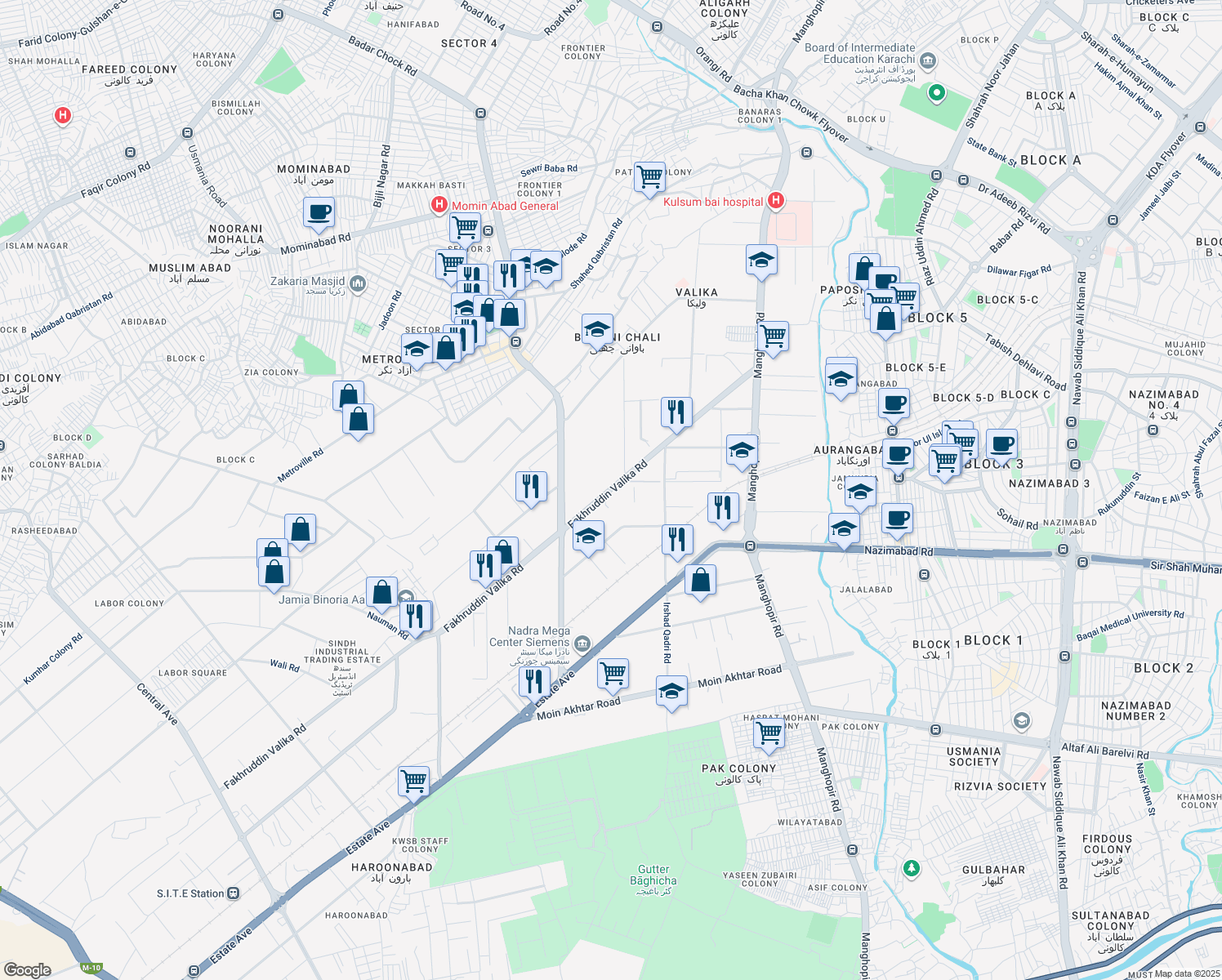
Task: Select the education marker at Bawani Chali
Action: coord(597,331)
